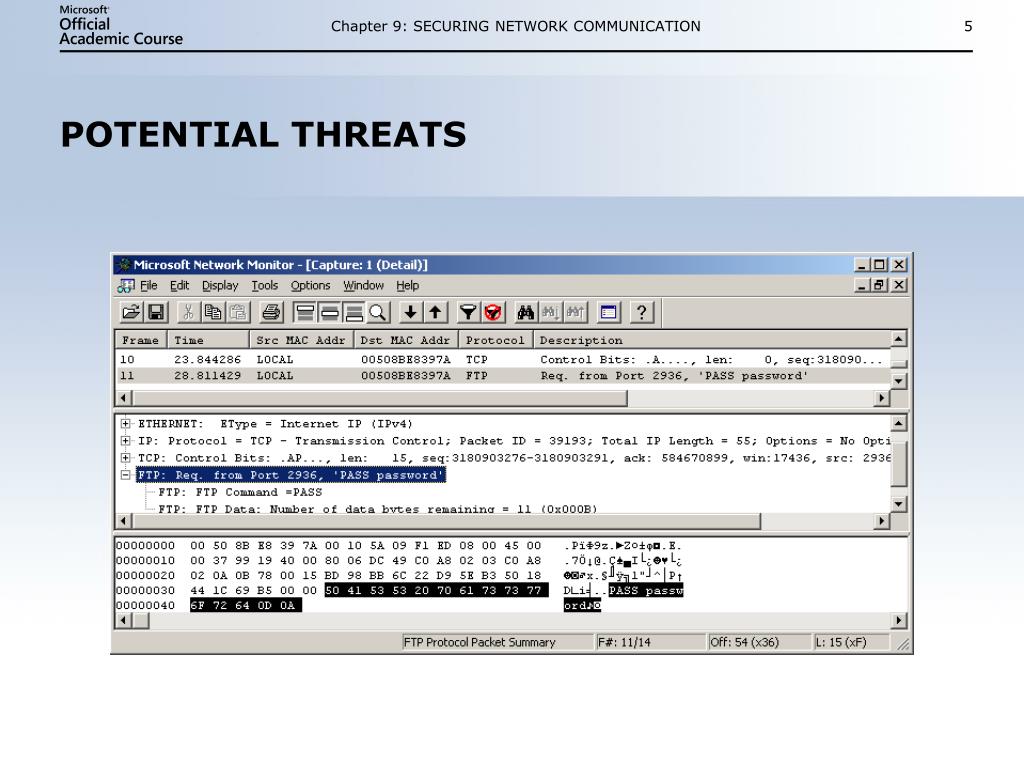1024x768 pixels.
Task: Click the Description column header
Action: [x=712, y=340]
